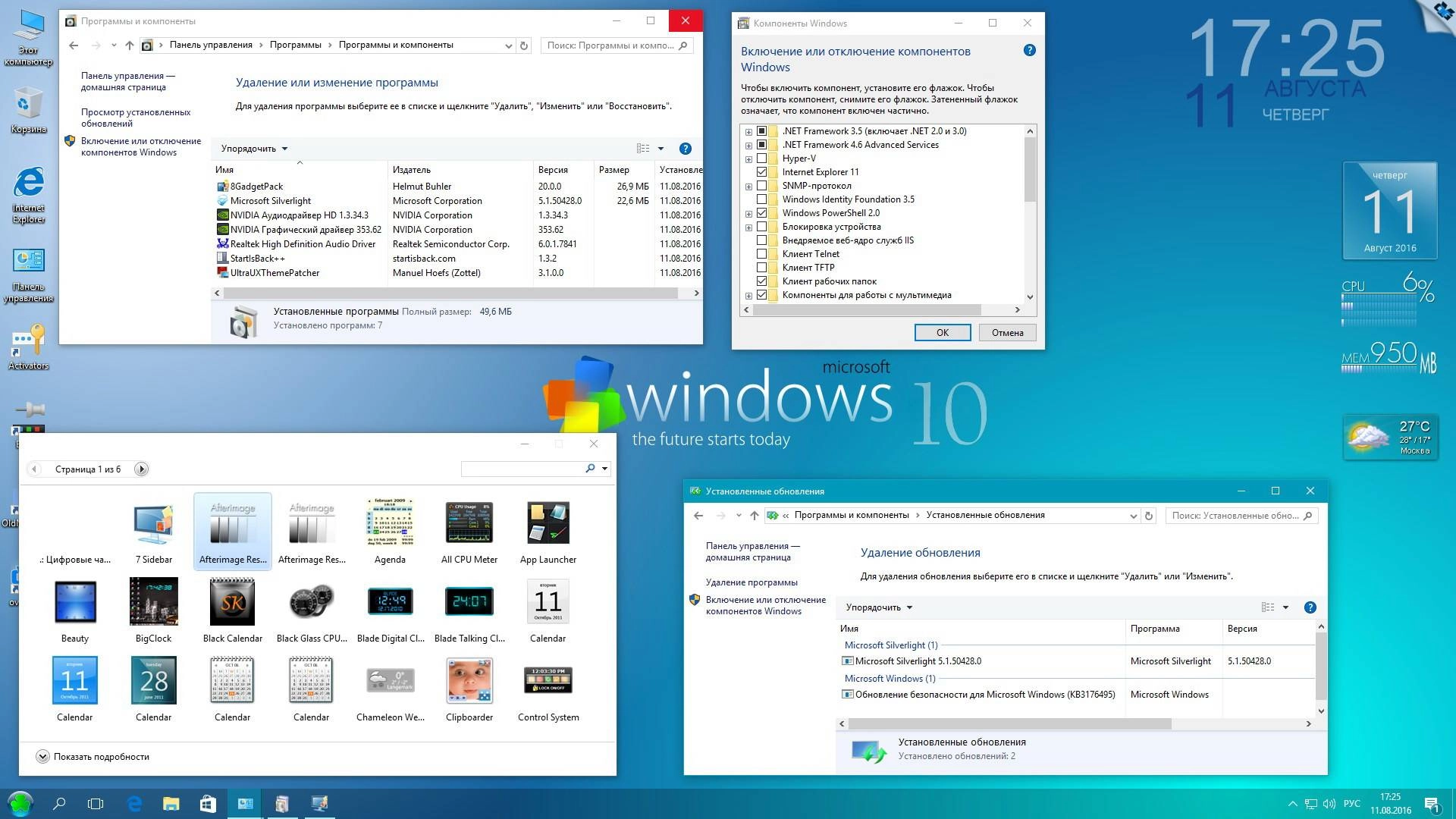Navigate to Программы via breadcrumb
The height and width of the screenshot is (819, 1456).
tap(296, 45)
